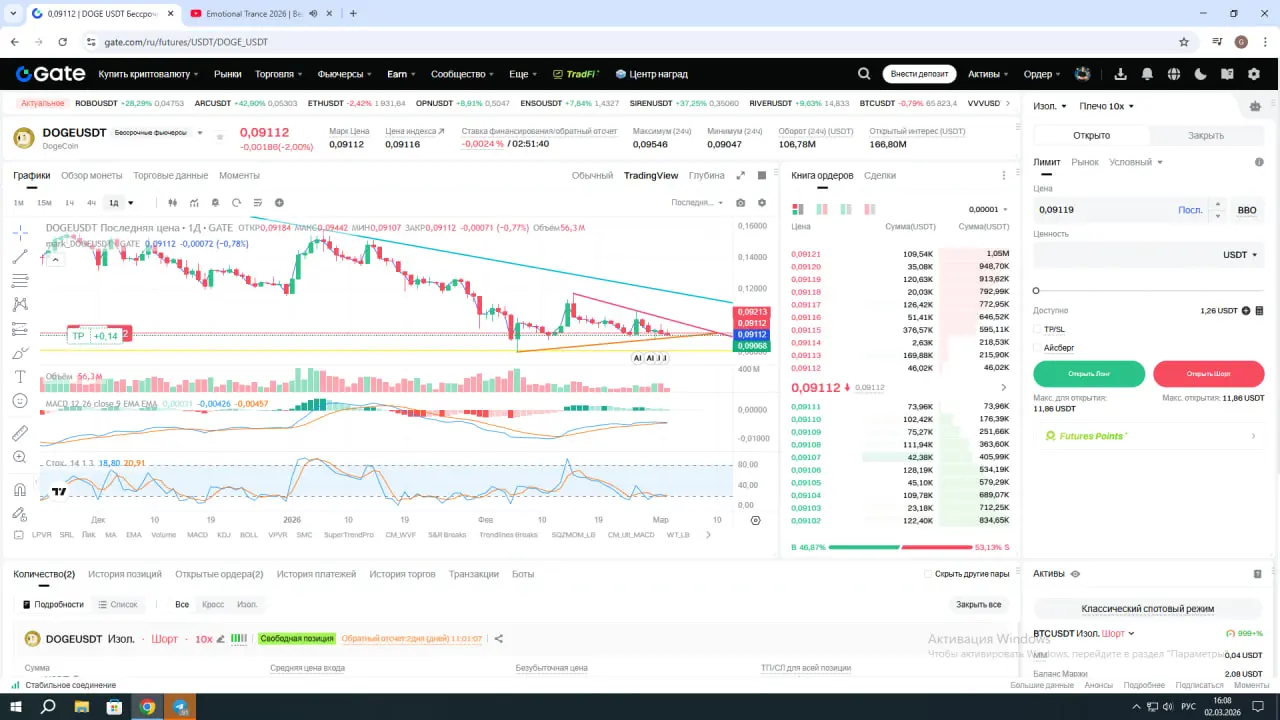This screenshot has width=1280, height=720.
Task: Click the Открыть Лонг button
Action: [x=1089, y=374]
